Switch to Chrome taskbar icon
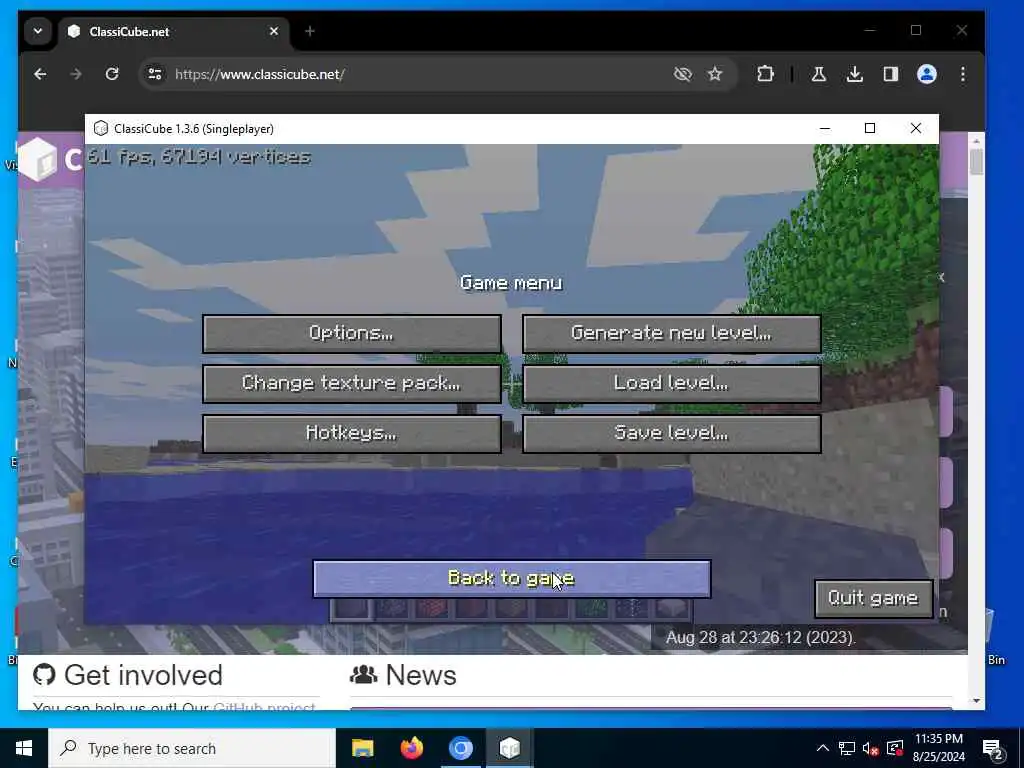Viewport: 1024px width, 768px height. click(460, 748)
